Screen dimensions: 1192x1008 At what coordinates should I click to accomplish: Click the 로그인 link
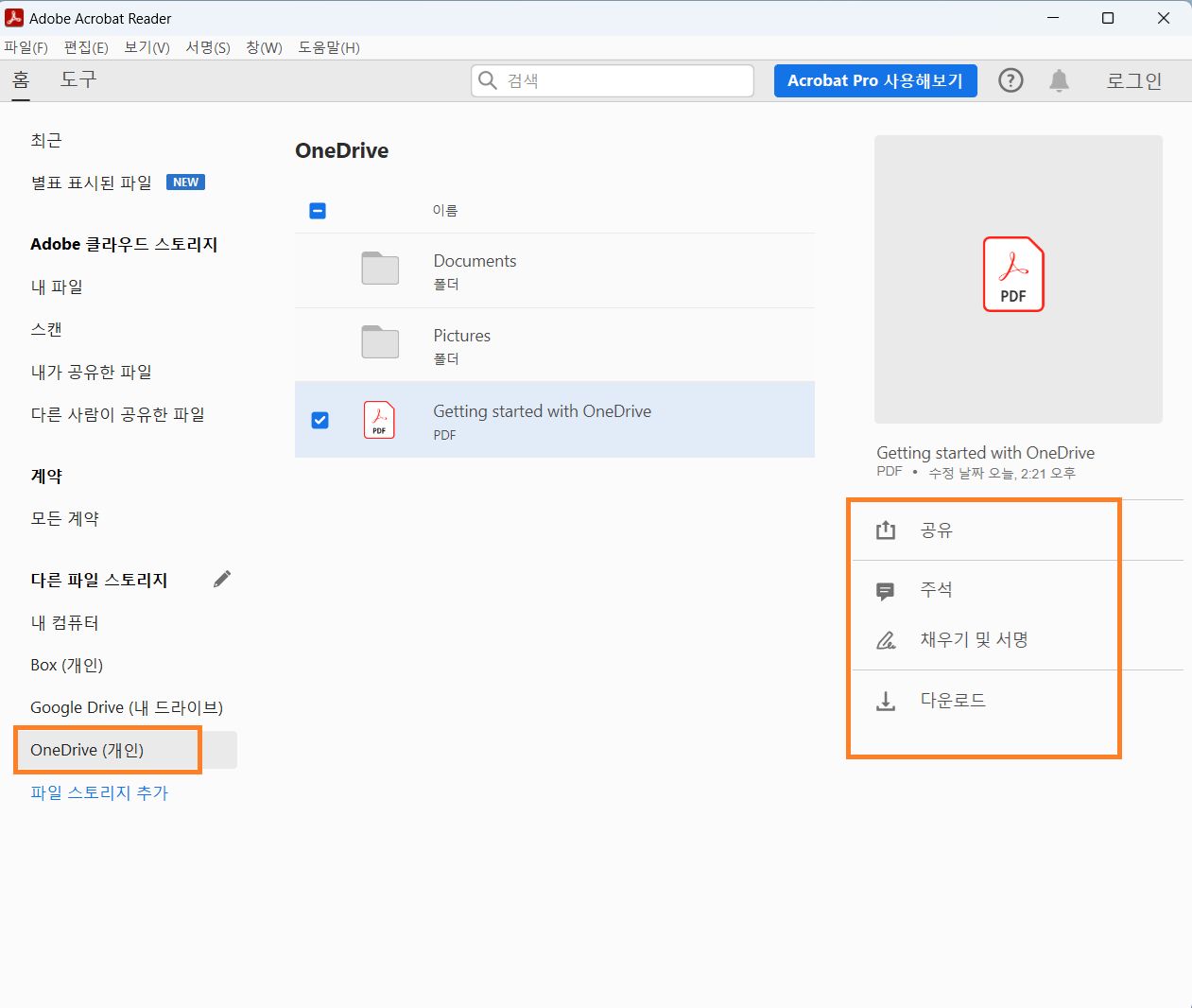pos(1133,80)
